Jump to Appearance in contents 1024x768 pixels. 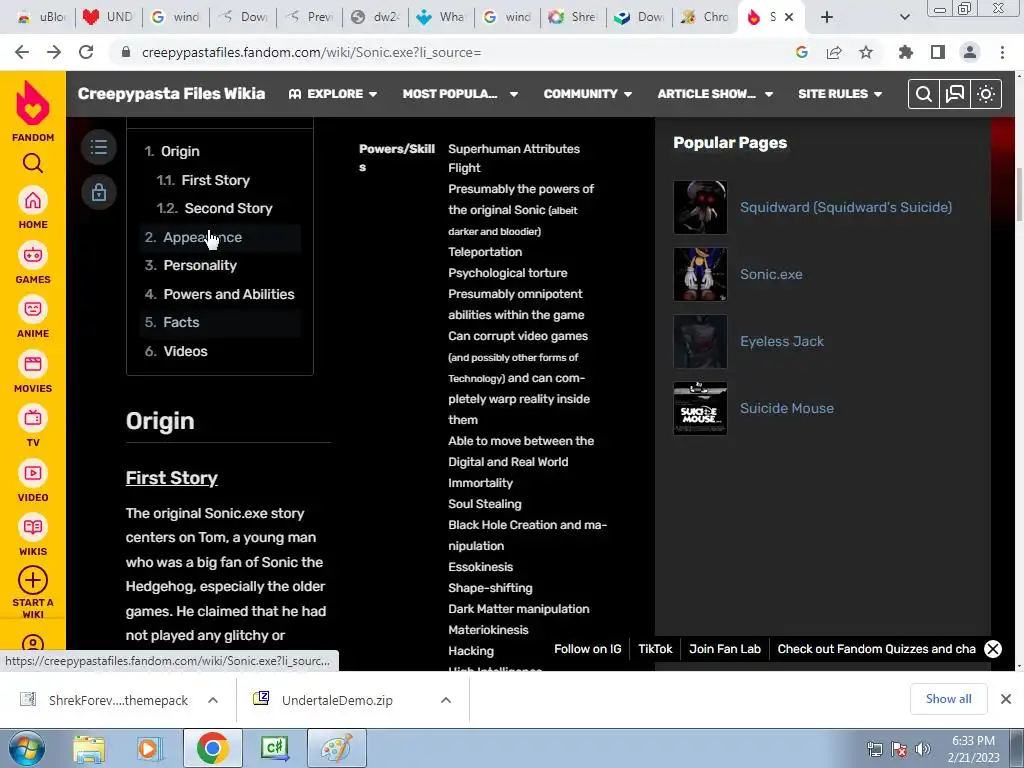click(x=202, y=237)
